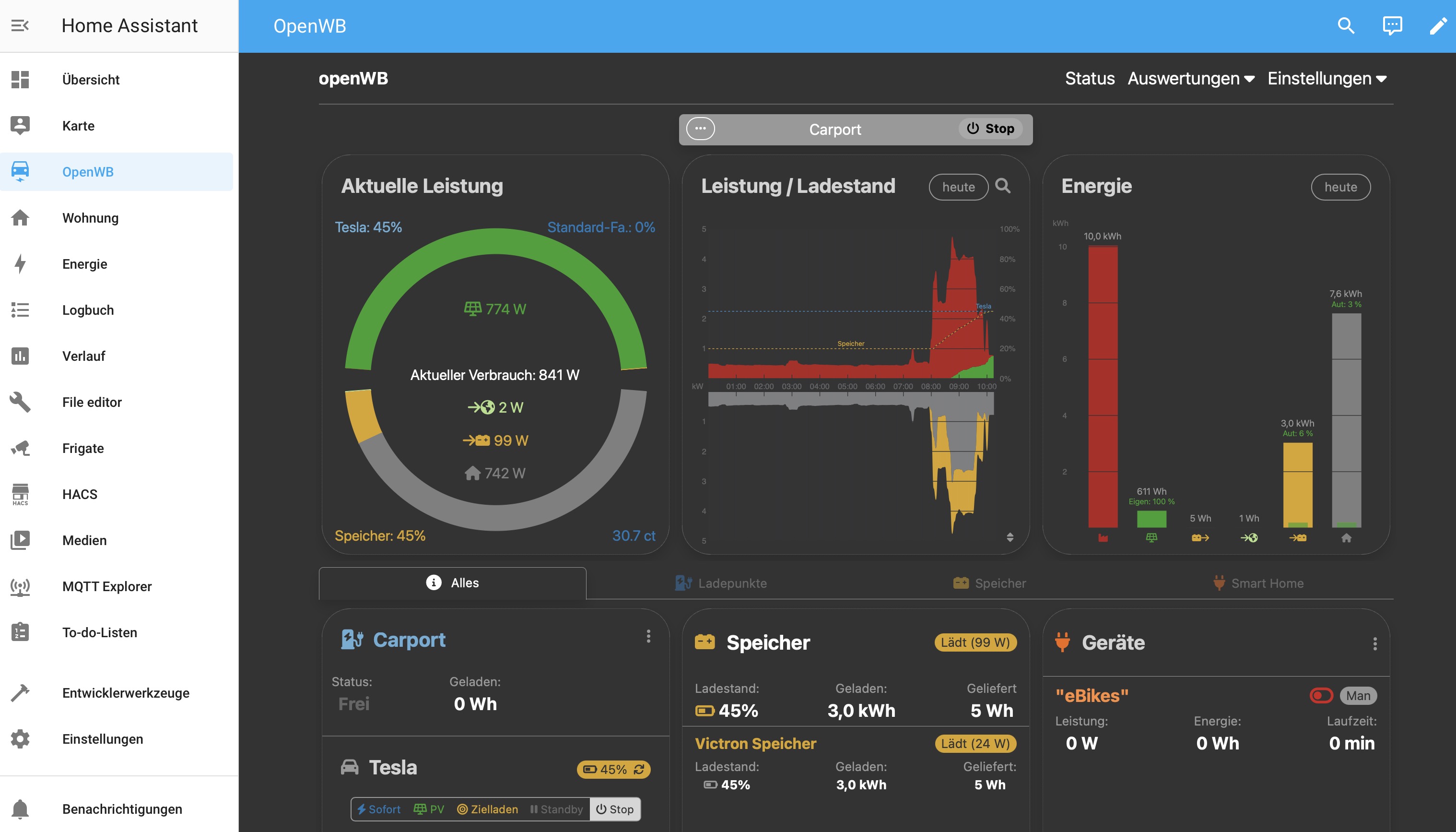
Task: Click the search magnifier in top bar
Action: pos(1346,26)
